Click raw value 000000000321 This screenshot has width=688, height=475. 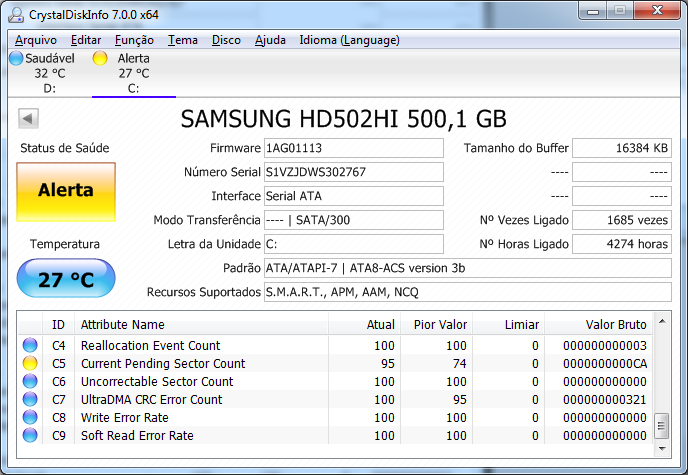tap(605, 400)
